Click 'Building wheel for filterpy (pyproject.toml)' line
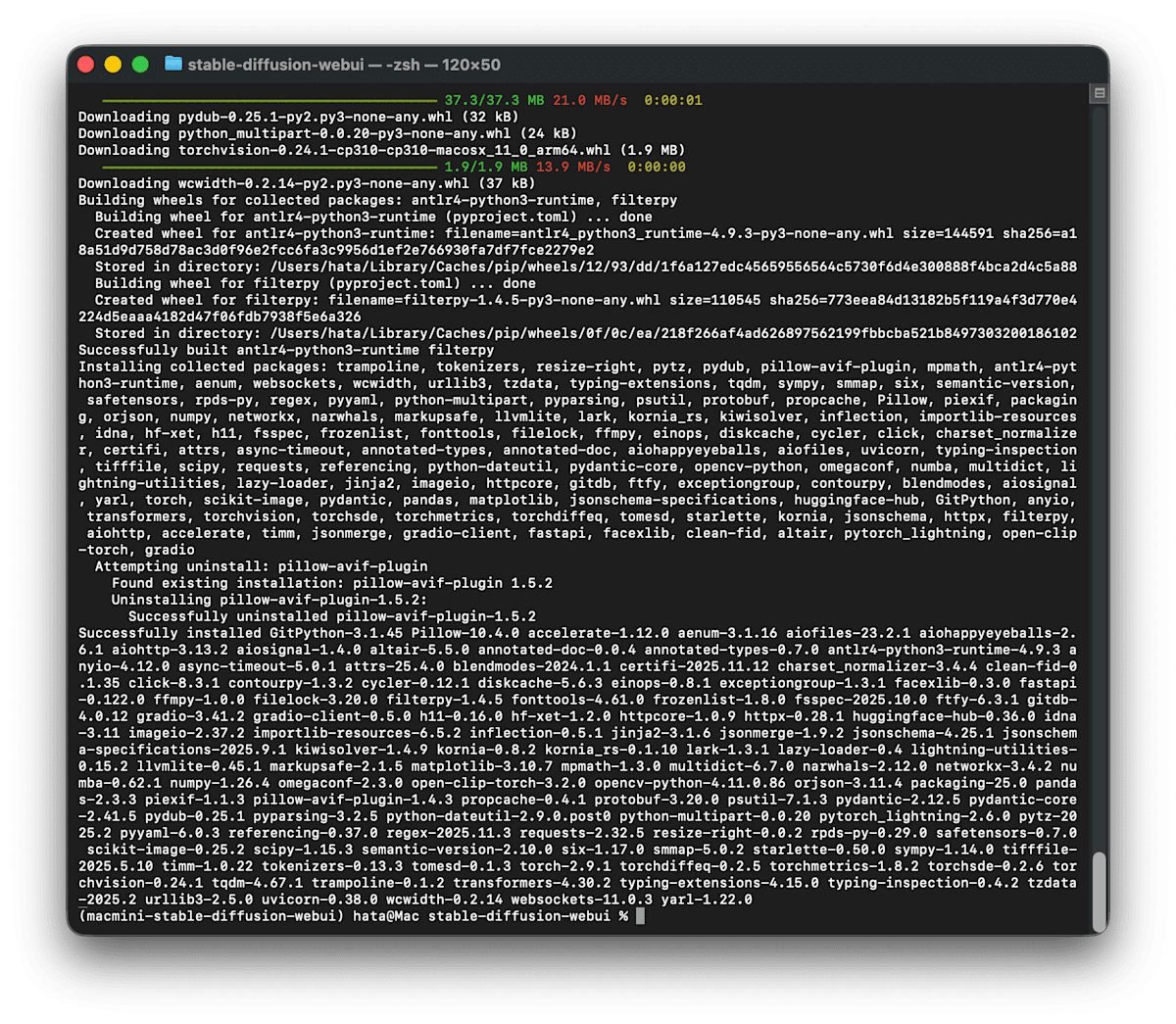 316,283
